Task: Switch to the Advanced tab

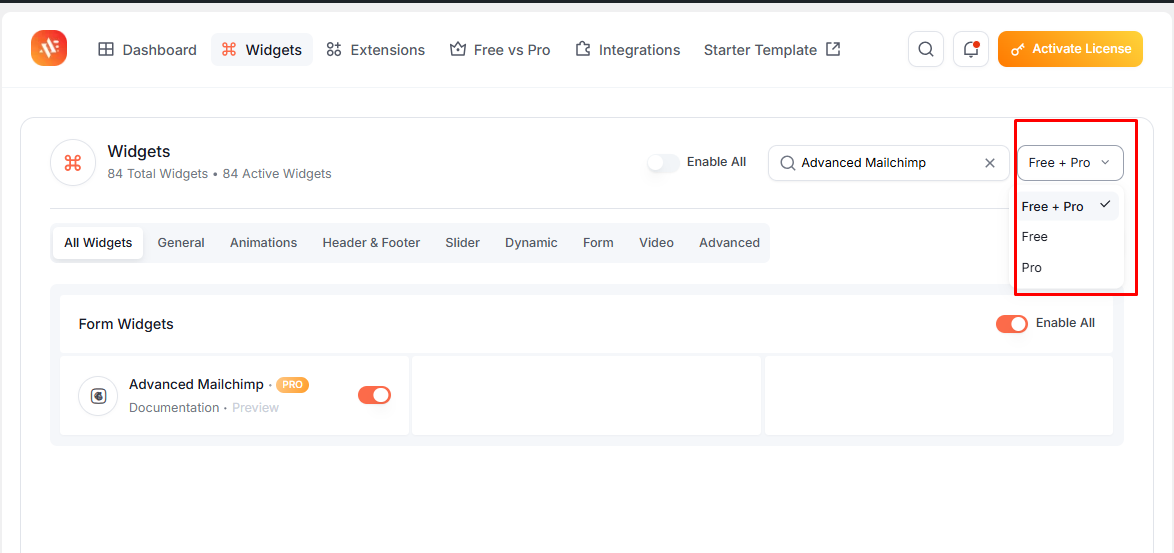Action: [729, 243]
